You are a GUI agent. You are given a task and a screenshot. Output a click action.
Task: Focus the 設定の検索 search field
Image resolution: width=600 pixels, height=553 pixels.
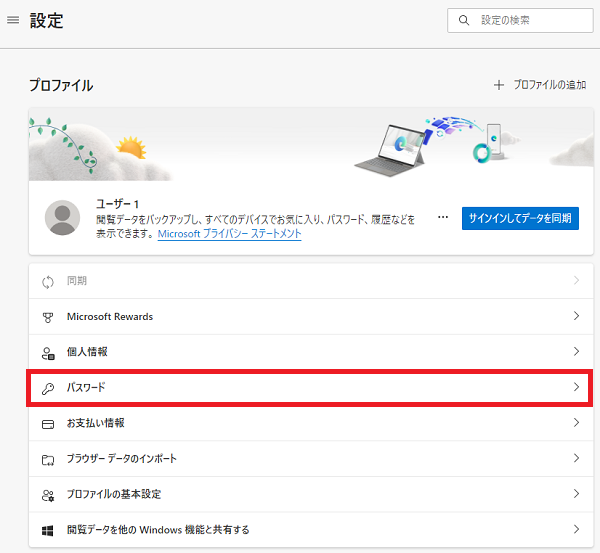point(520,20)
